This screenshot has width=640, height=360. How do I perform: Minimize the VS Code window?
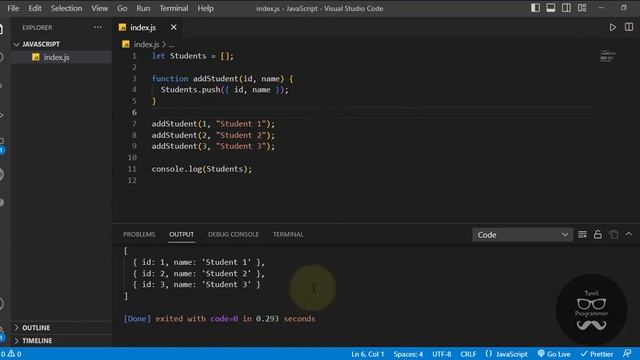click(601, 8)
